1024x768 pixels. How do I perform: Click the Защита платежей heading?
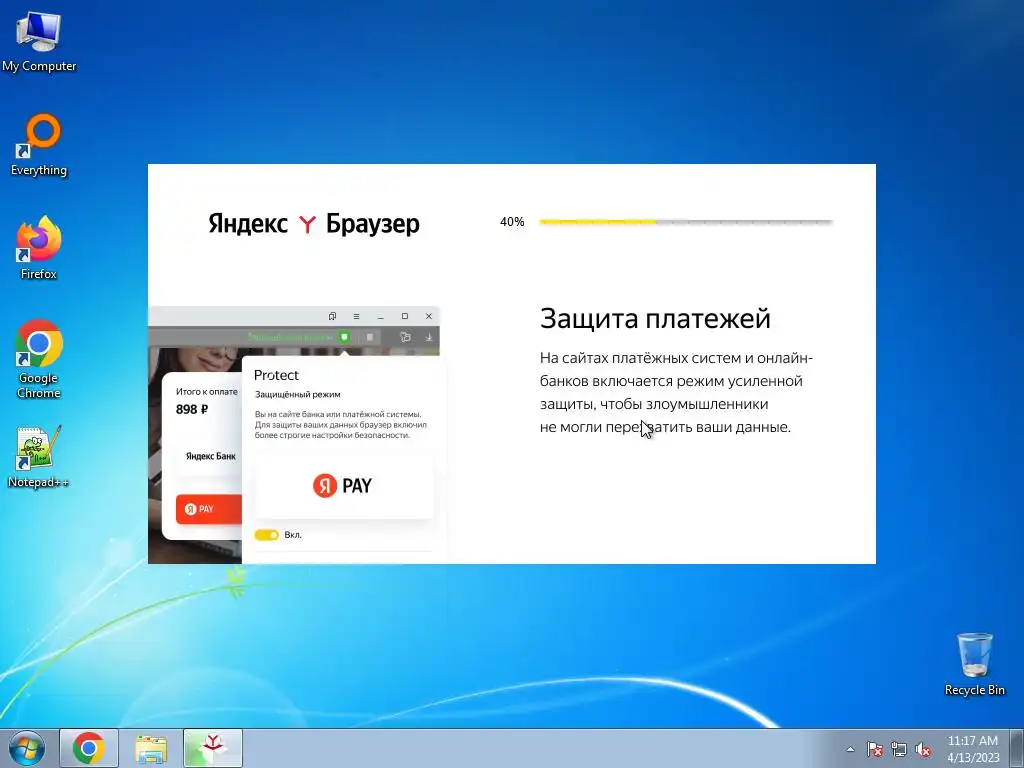pos(655,318)
